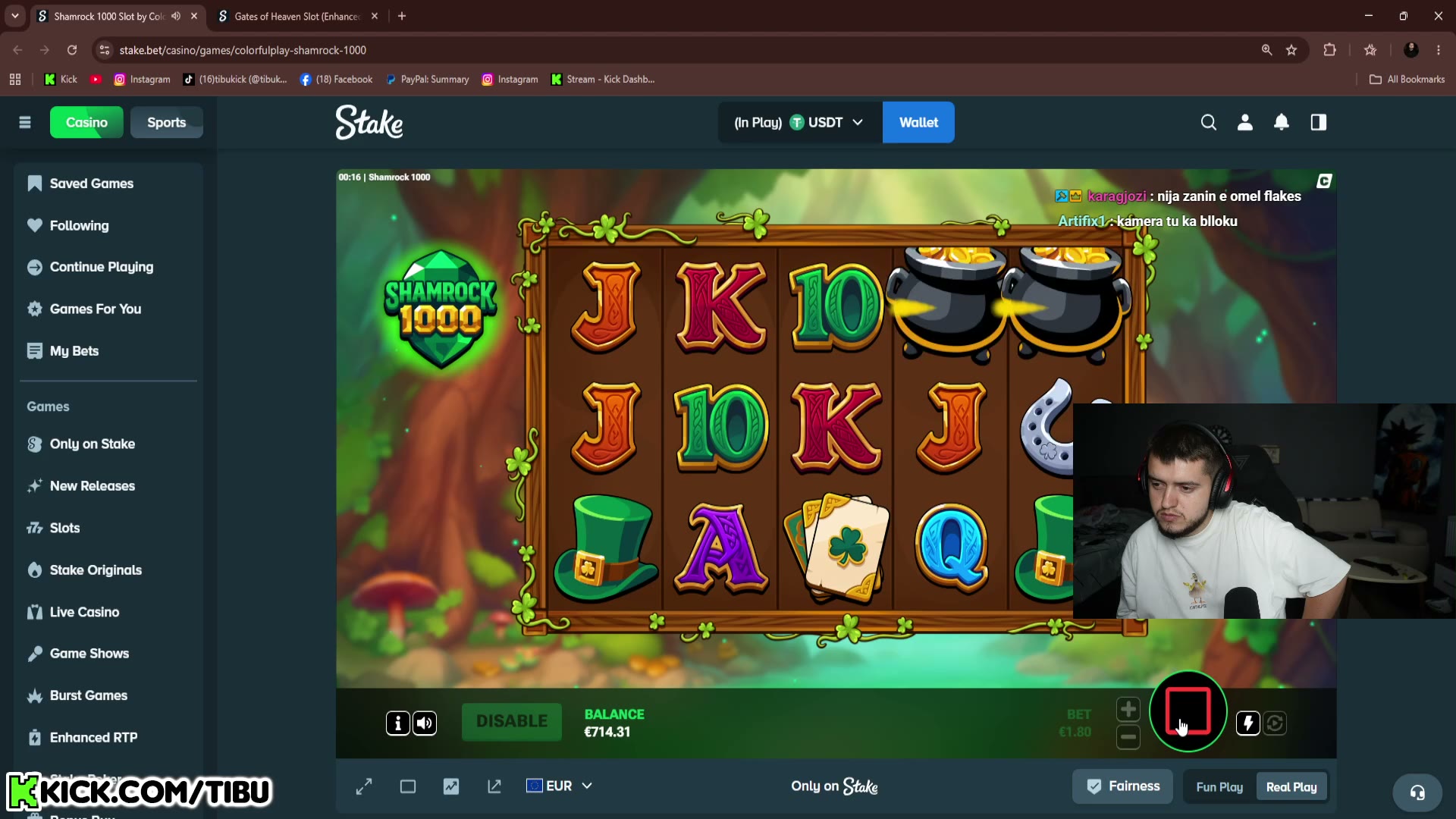The height and width of the screenshot is (819, 1456).
Task: Open browser extensions menu
Action: (x=1330, y=50)
